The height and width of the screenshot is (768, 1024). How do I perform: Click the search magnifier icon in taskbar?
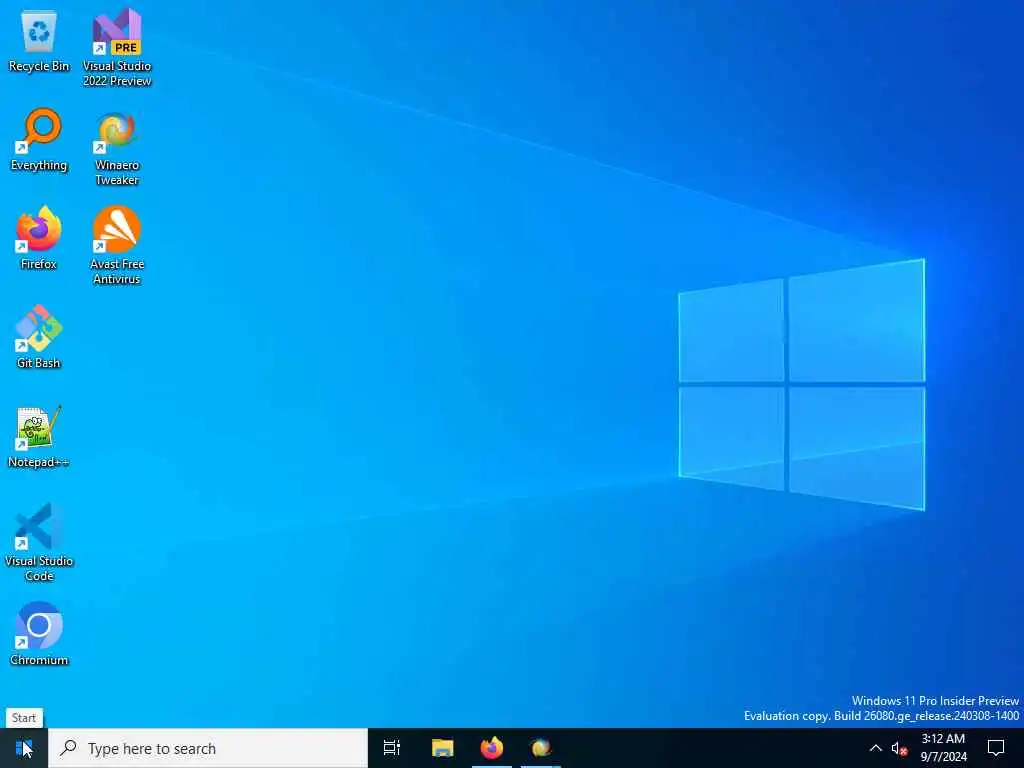click(x=68, y=748)
